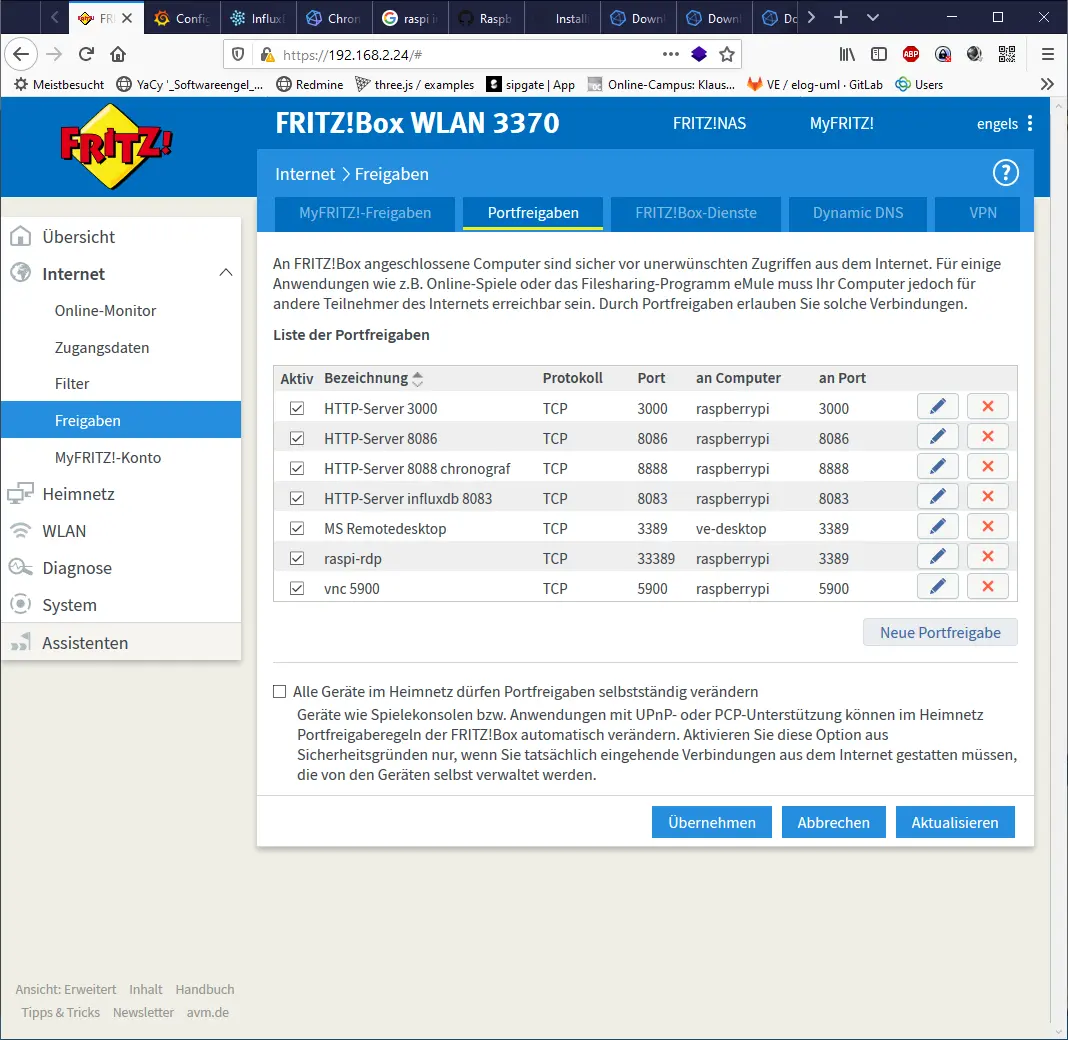Select the WLAN wifi icon in sidebar
1068x1040 pixels.
point(22,530)
